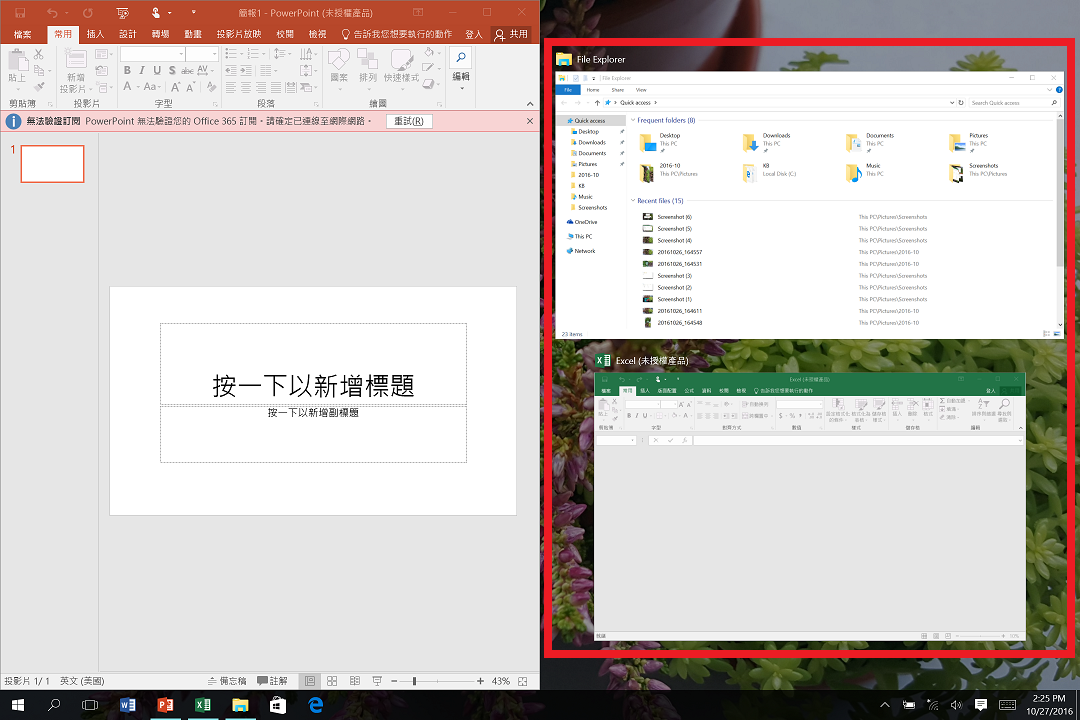Click the 英文 (美國) language indicator
This screenshot has width=1080, height=720.
pyautogui.click(x=82, y=681)
